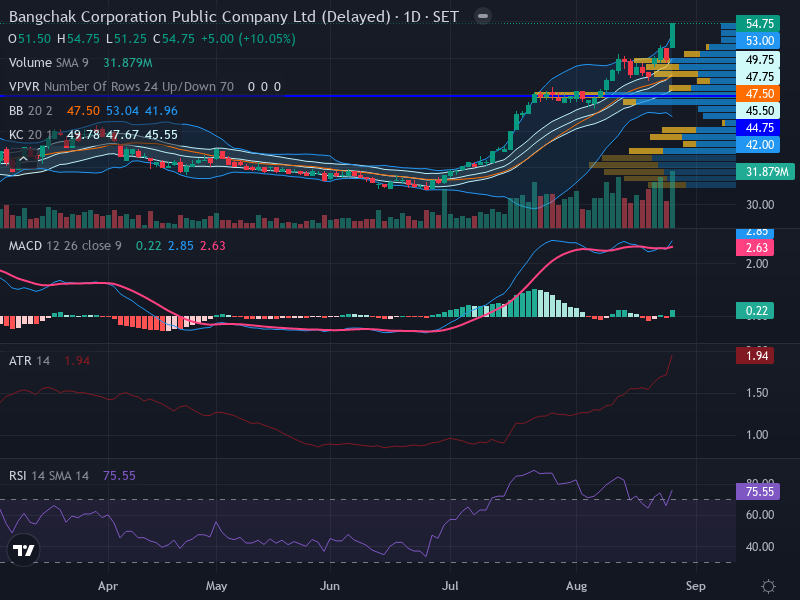This screenshot has width=800, height=600.
Task: Open the chart settings gear icon
Action: (x=768, y=586)
